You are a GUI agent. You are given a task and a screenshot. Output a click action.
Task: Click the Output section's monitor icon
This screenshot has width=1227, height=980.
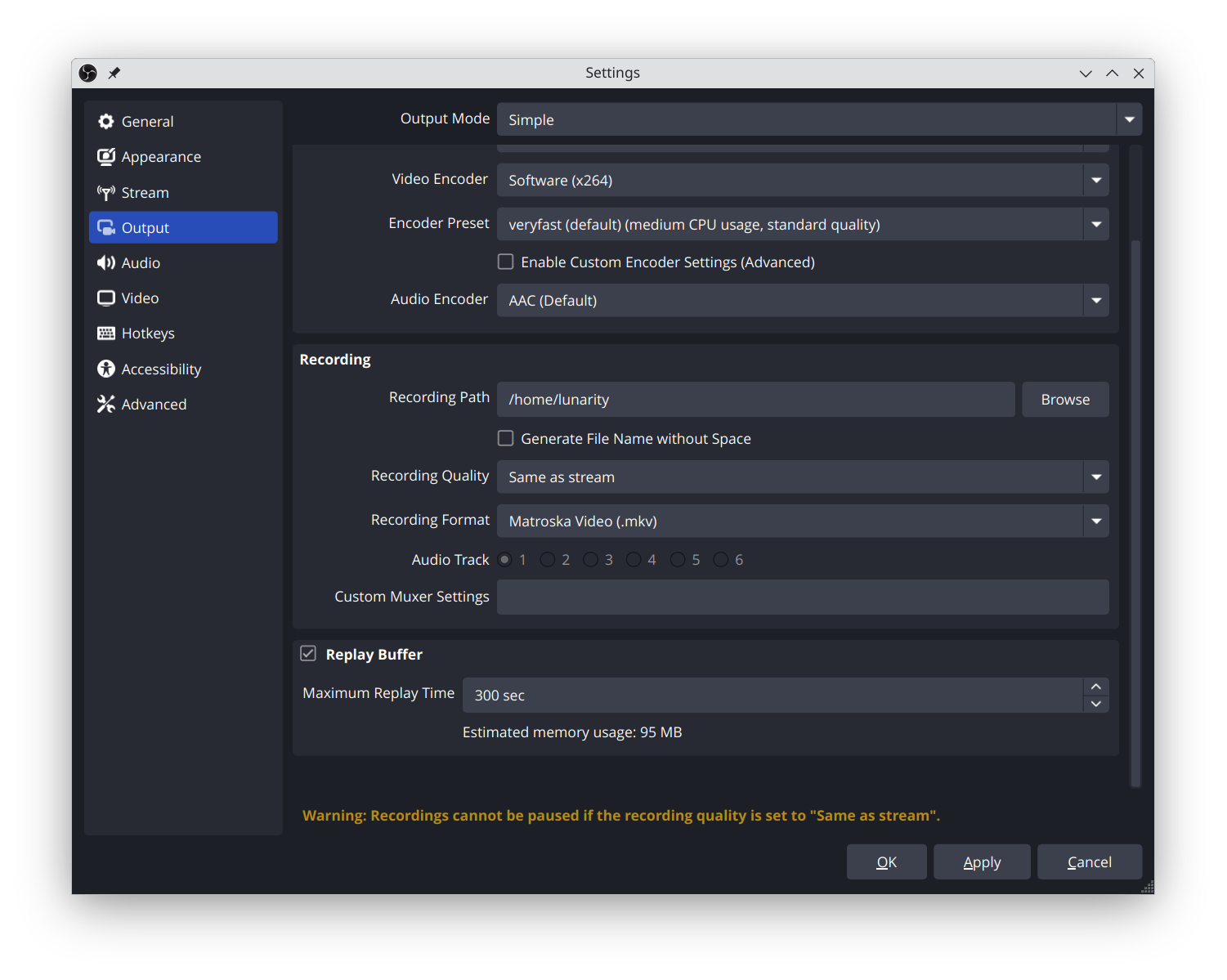pyautogui.click(x=106, y=227)
